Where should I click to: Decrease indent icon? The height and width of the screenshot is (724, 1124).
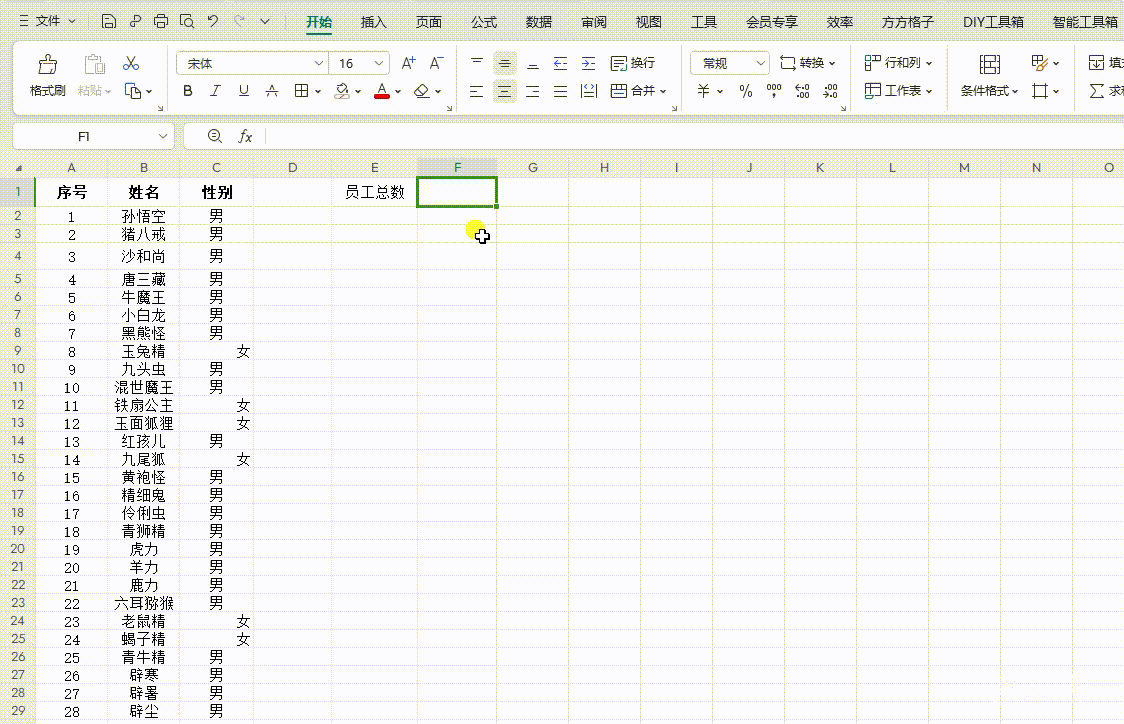(561, 63)
